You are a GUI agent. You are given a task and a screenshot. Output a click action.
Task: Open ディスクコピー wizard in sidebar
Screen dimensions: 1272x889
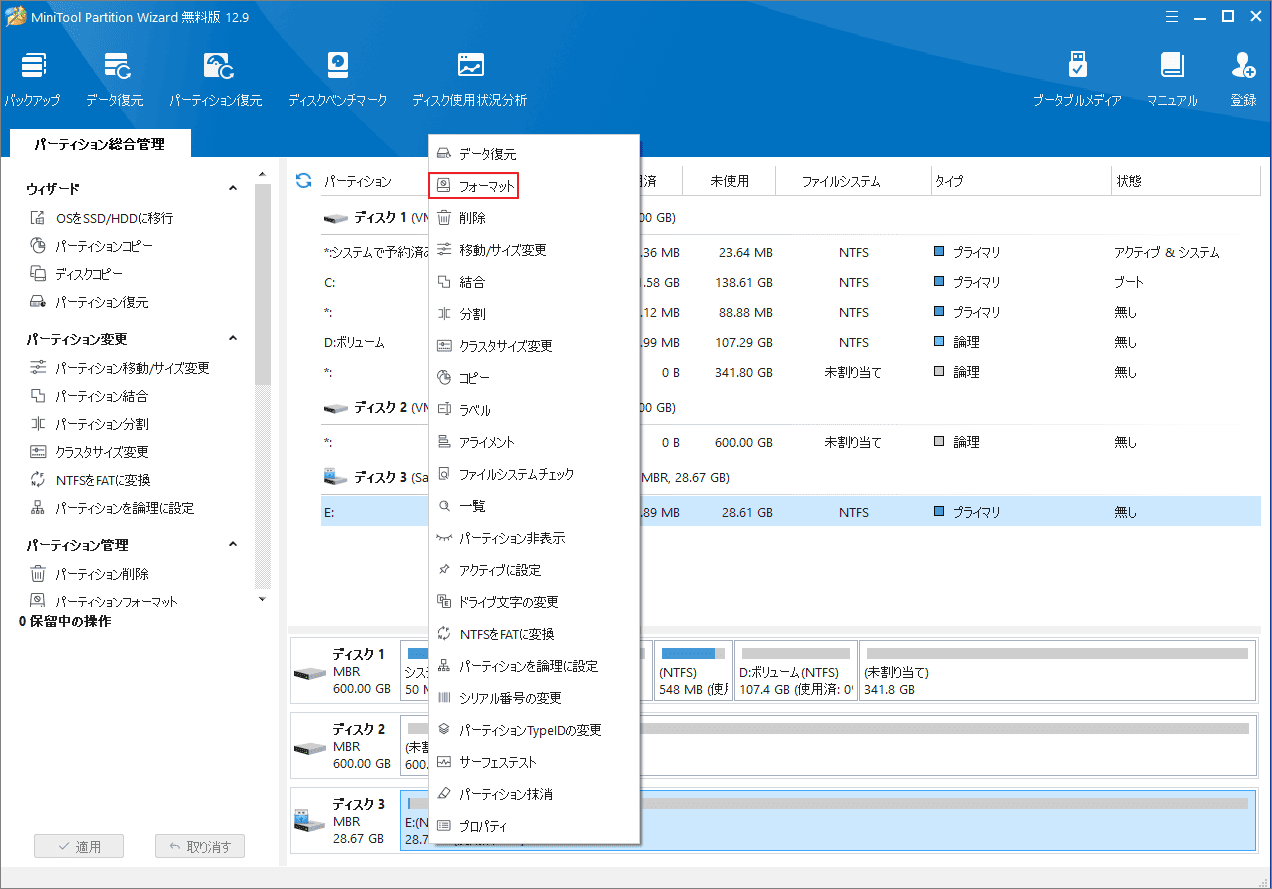77,274
